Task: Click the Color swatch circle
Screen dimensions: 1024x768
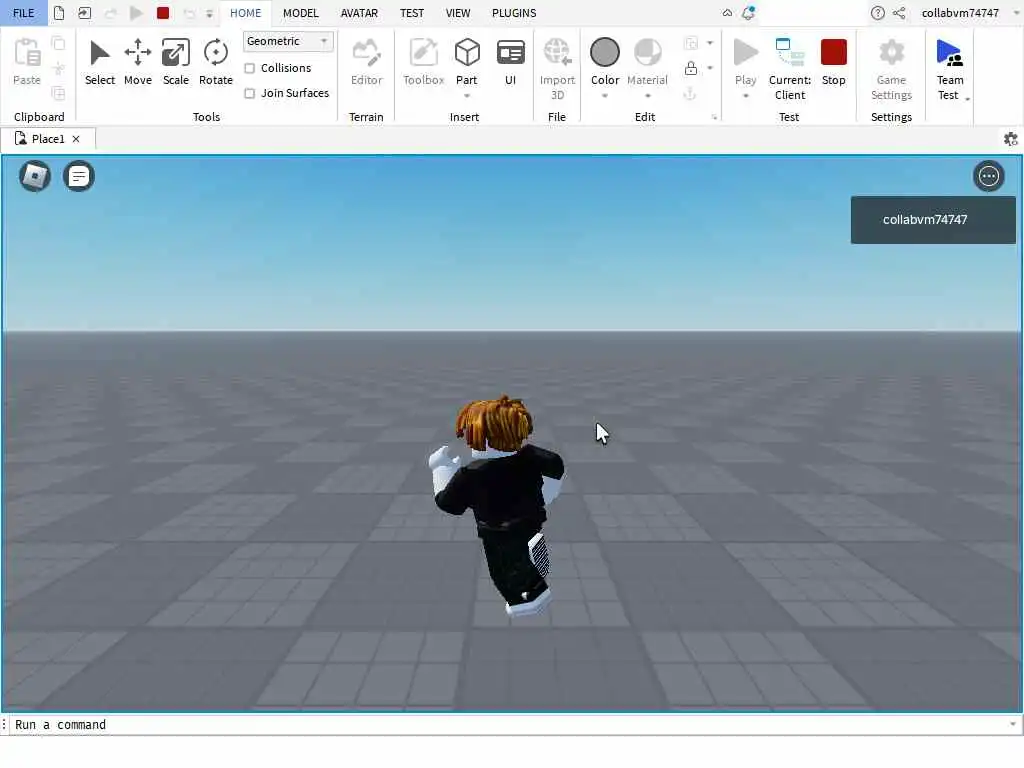Action: 605,52
